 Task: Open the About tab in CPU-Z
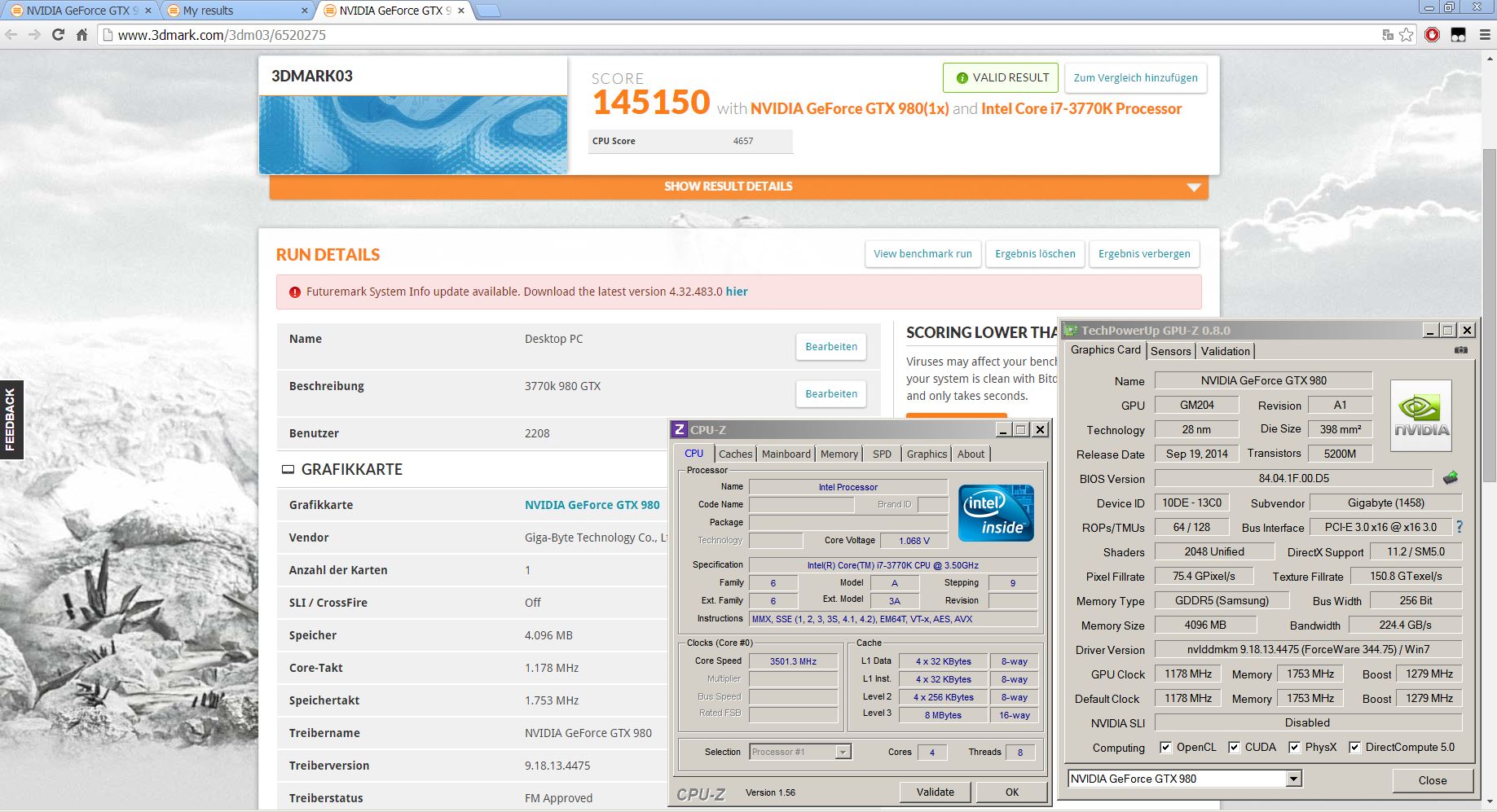click(x=971, y=454)
